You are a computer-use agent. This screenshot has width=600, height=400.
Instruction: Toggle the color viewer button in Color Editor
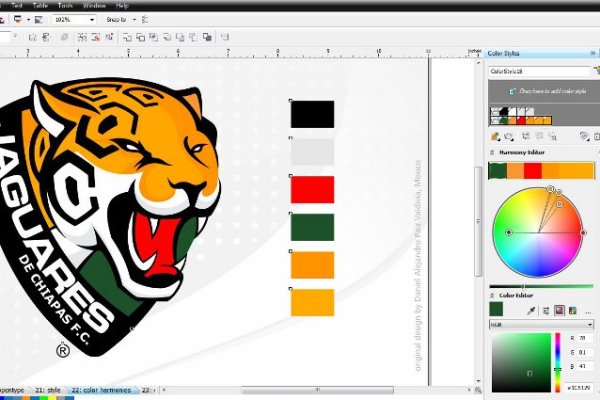pos(559,310)
